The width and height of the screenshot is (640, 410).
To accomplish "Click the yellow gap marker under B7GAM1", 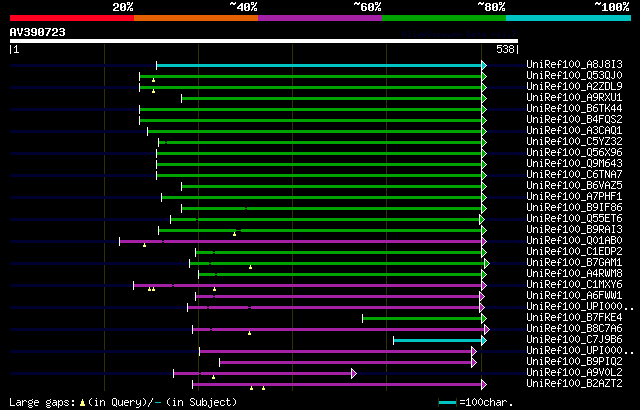I will click(x=251, y=267).
